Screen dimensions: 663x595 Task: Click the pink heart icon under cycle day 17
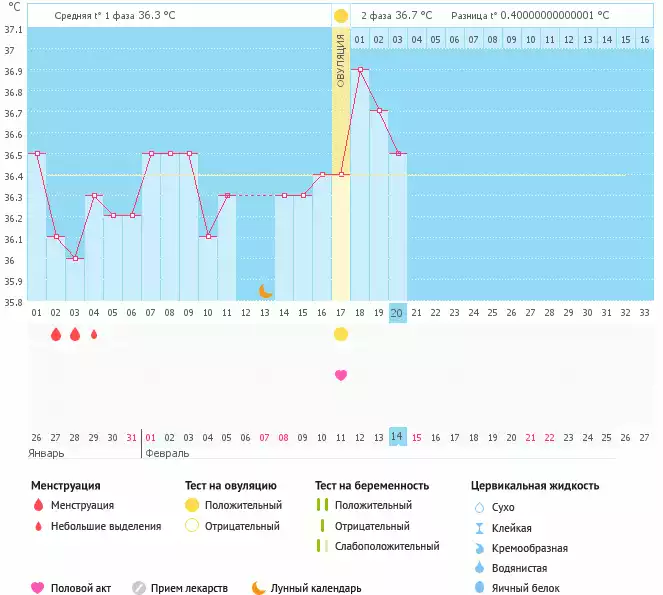(341, 375)
